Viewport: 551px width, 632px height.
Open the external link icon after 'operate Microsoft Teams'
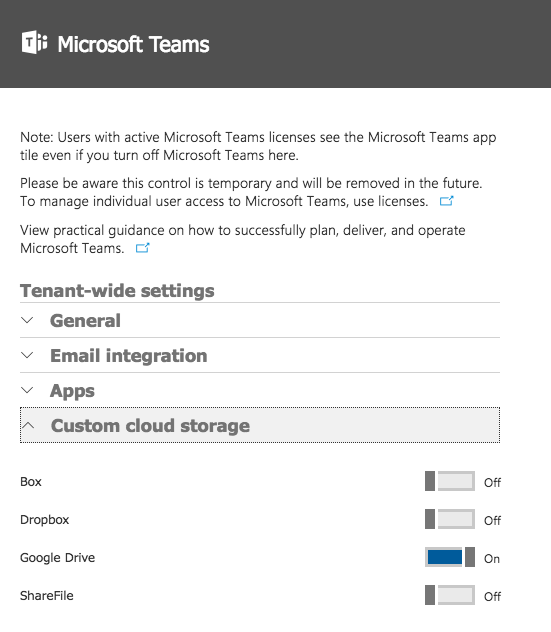coord(143,248)
